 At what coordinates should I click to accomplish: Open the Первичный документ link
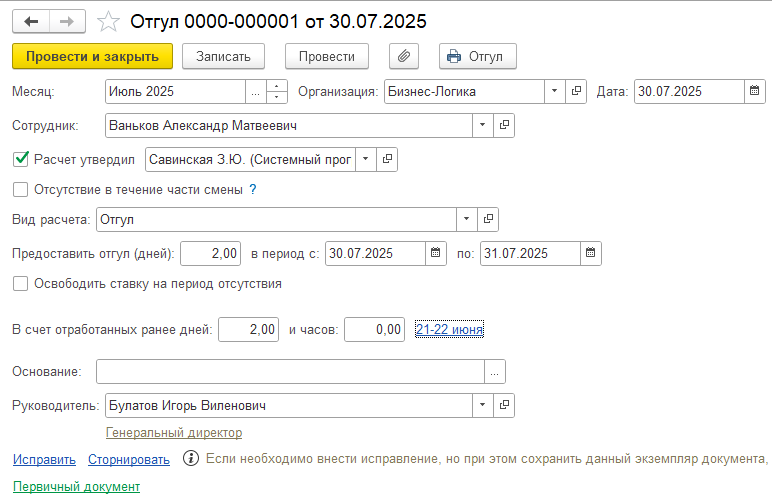tap(76, 486)
